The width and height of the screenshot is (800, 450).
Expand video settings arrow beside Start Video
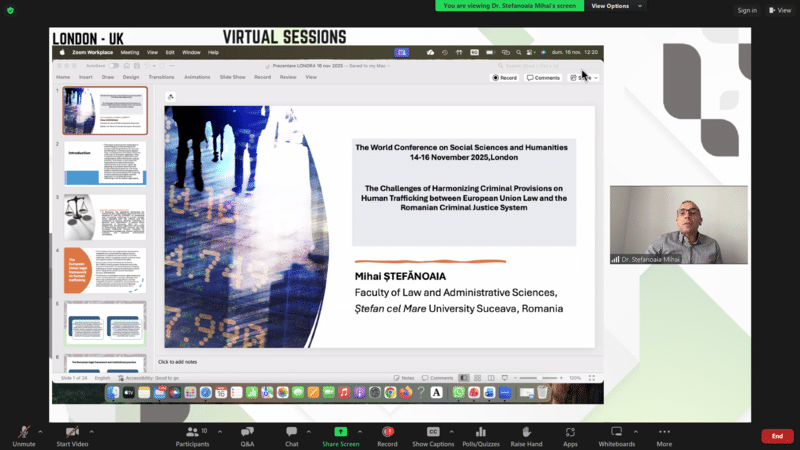coord(96,430)
